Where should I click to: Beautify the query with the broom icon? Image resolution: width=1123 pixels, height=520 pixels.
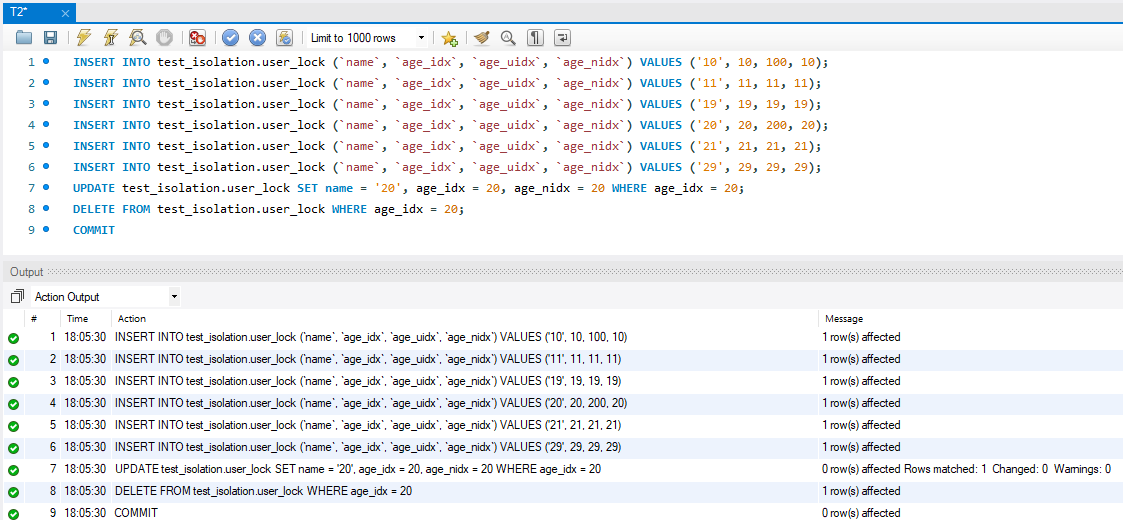point(481,37)
